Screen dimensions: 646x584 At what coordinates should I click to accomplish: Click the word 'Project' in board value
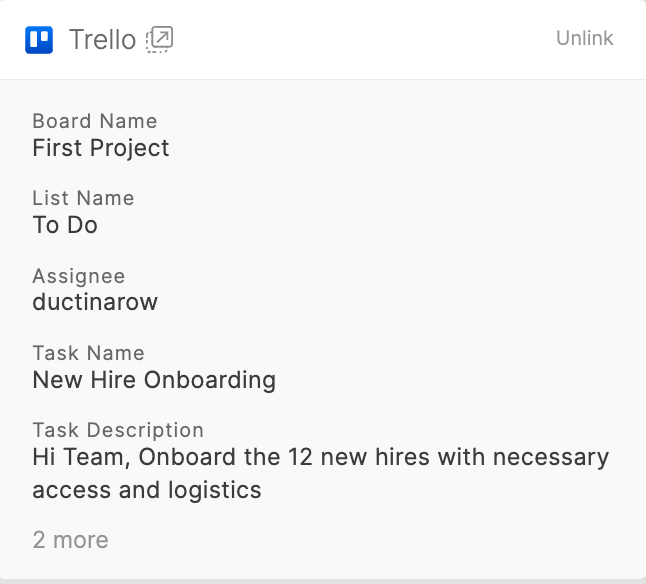point(130,149)
